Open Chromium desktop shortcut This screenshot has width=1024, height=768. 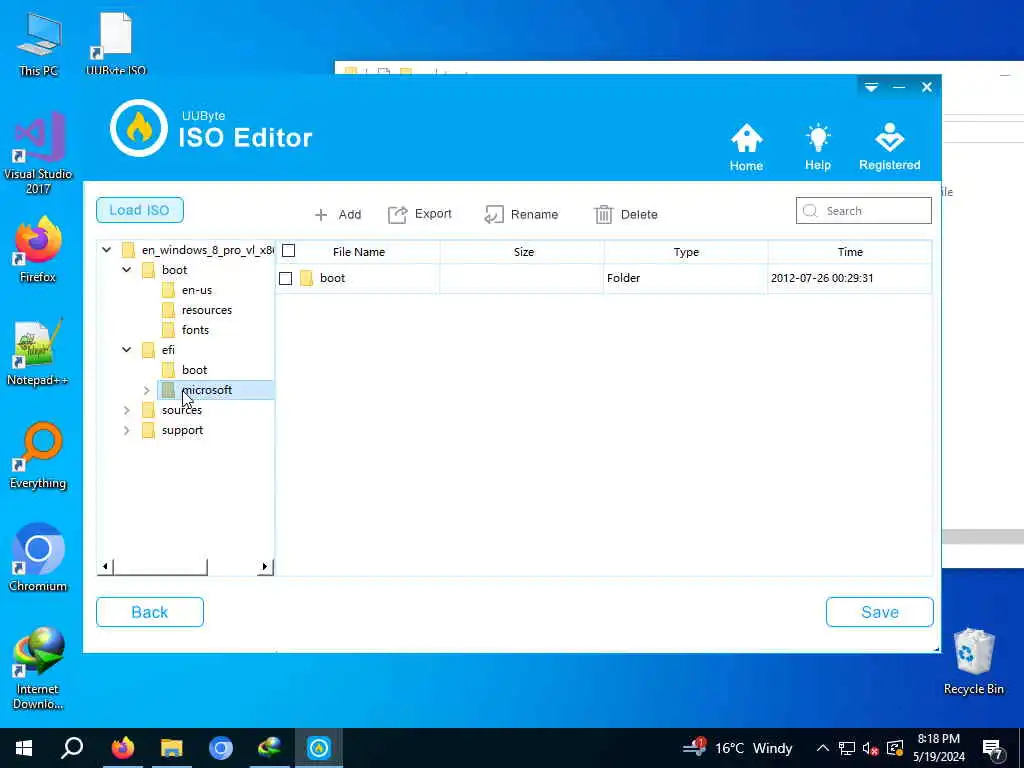pos(38,557)
